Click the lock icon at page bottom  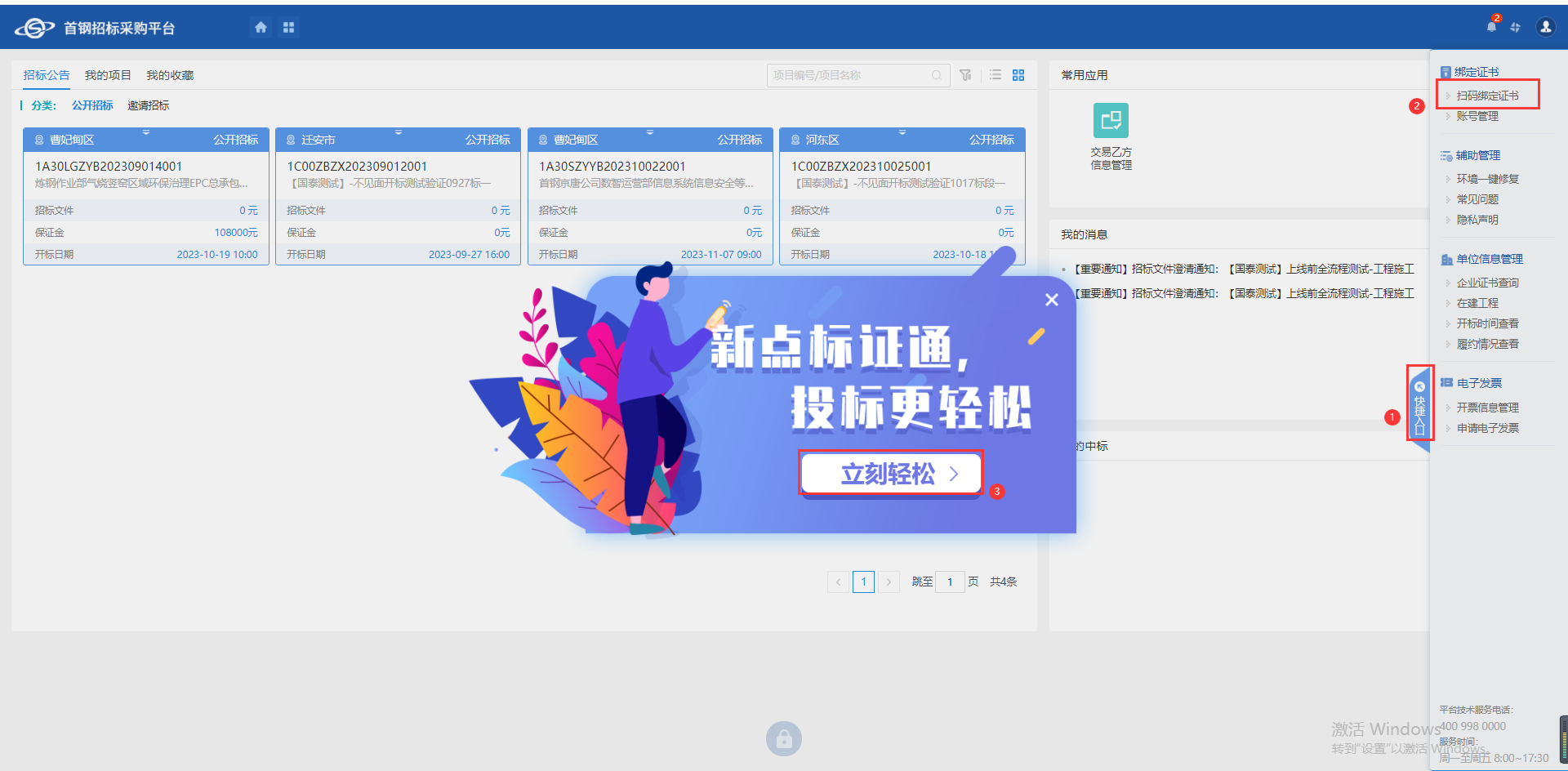click(783, 739)
